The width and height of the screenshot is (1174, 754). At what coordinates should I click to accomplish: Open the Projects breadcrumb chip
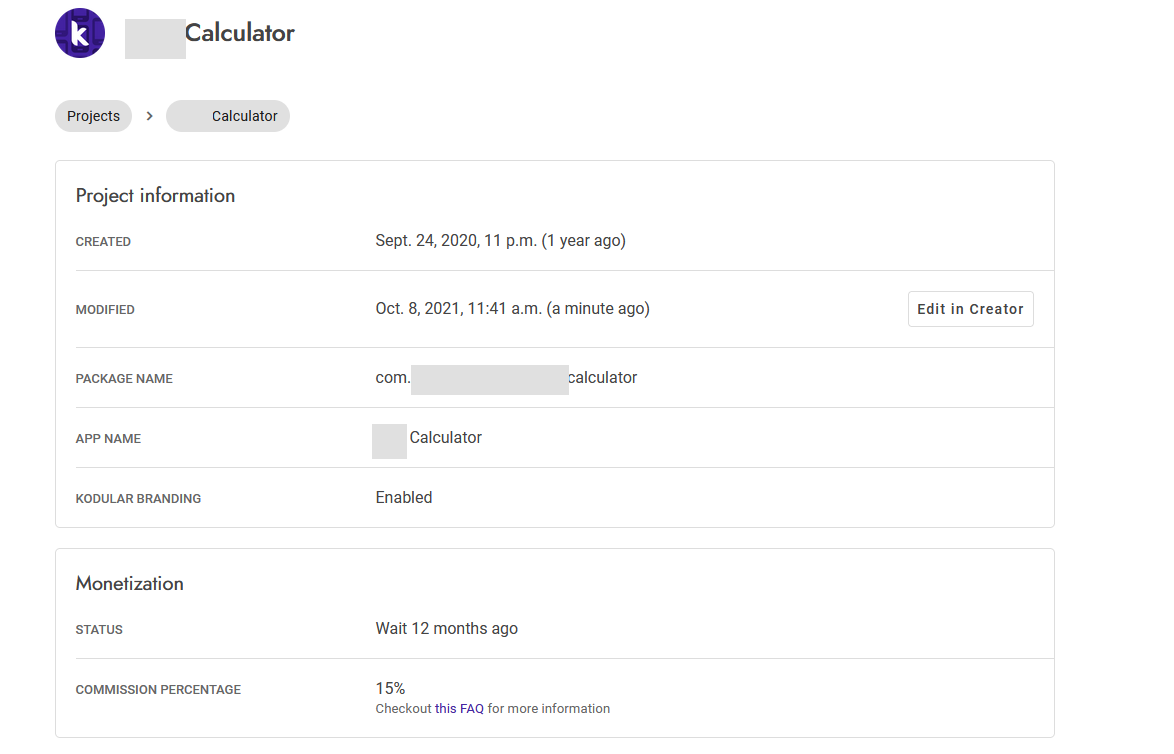click(x=93, y=116)
